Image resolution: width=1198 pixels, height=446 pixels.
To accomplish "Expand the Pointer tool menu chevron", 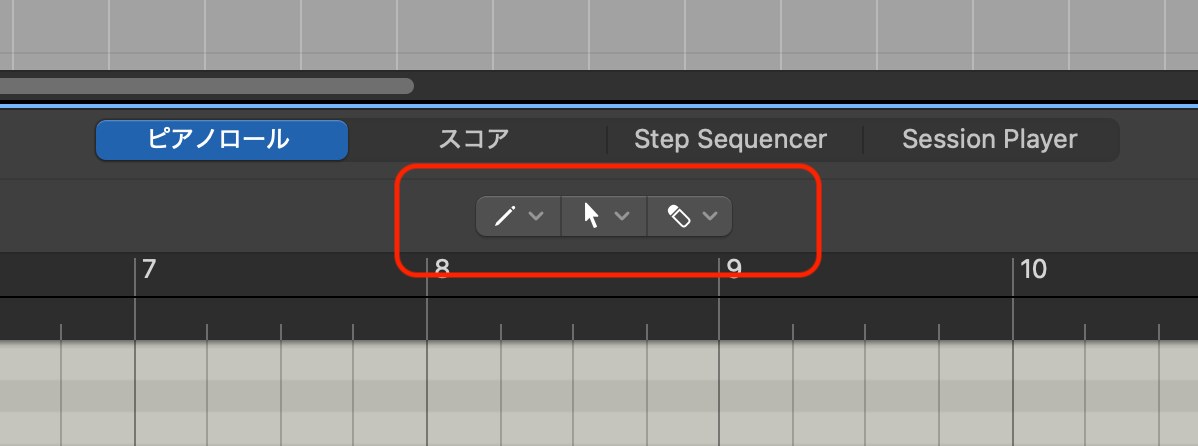I will pyautogui.click(x=622, y=216).
